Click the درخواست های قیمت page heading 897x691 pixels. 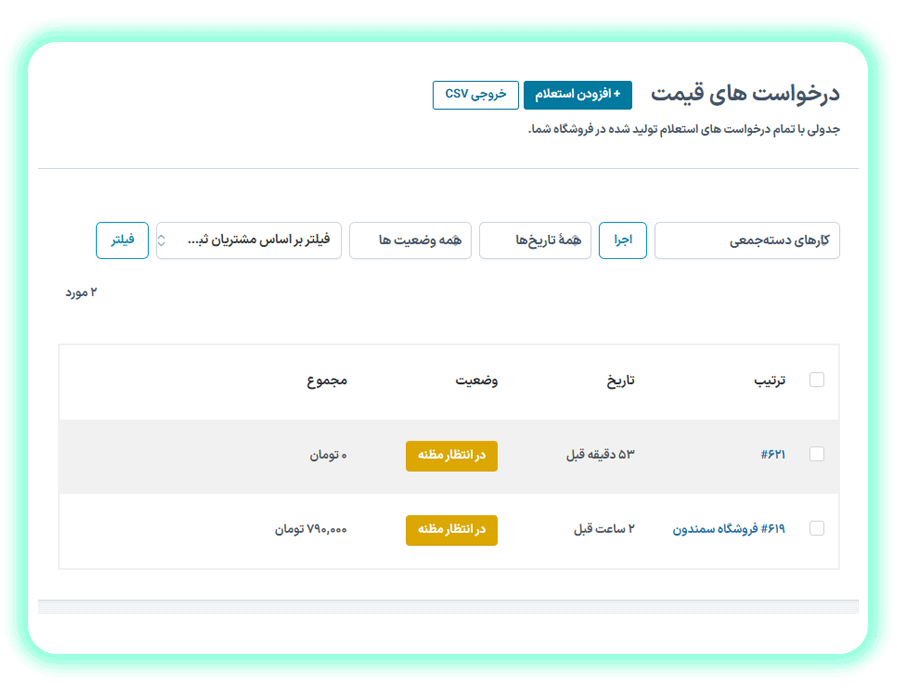[x=745, y=95]
